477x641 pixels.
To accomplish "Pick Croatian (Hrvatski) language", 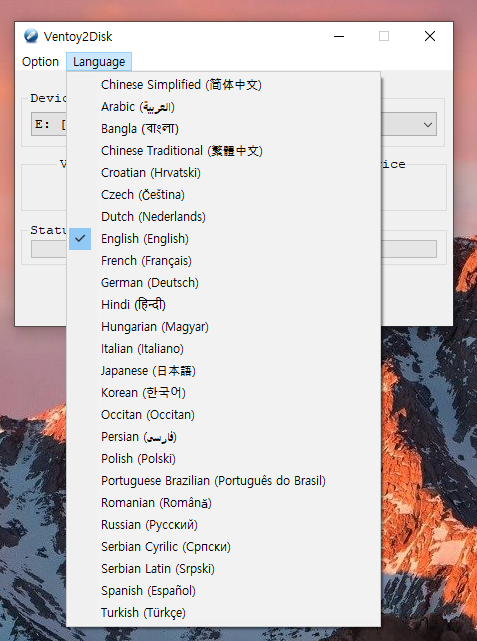I will click(224, 173).
